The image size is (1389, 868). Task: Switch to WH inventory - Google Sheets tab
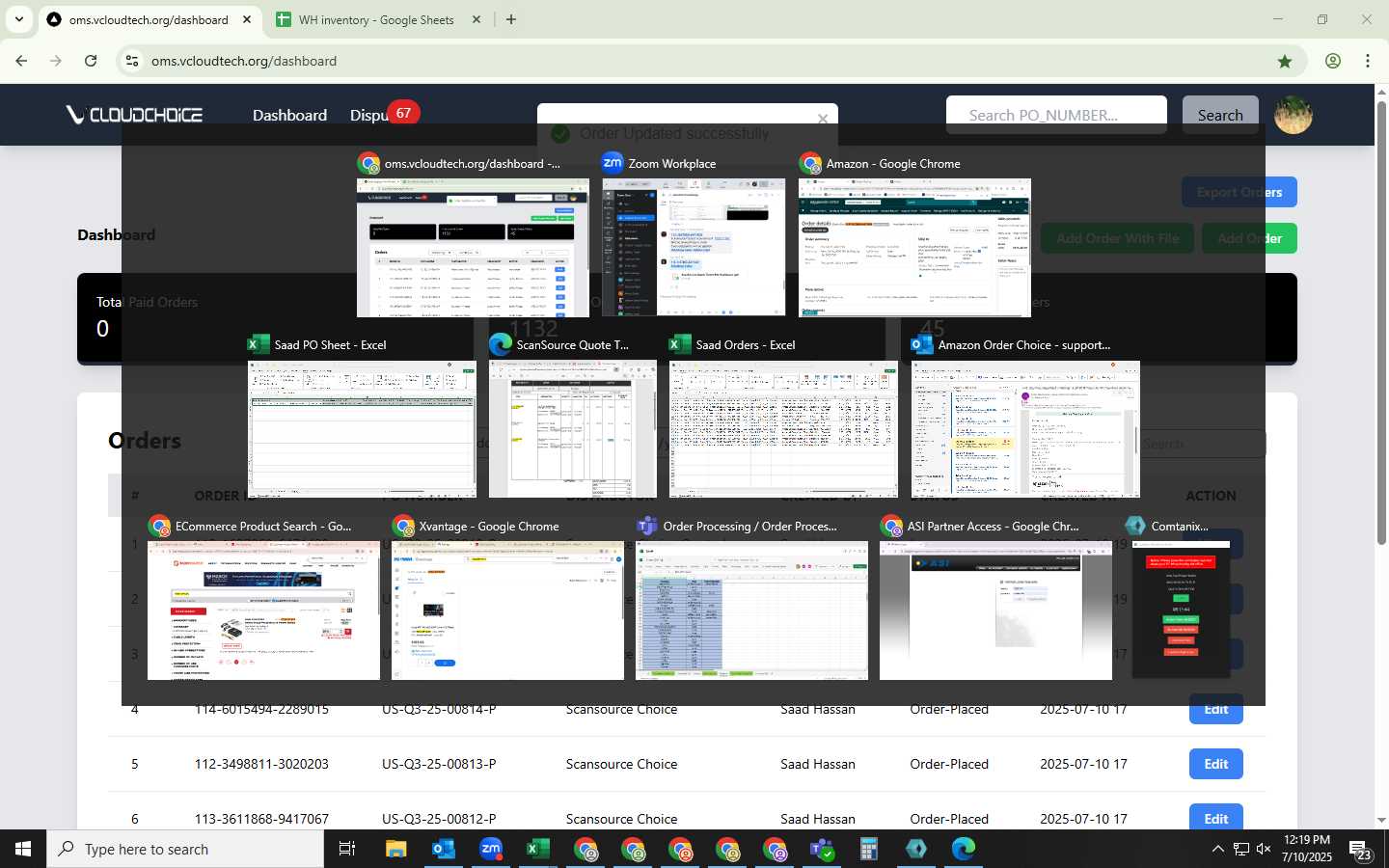[x=378, y=19]
